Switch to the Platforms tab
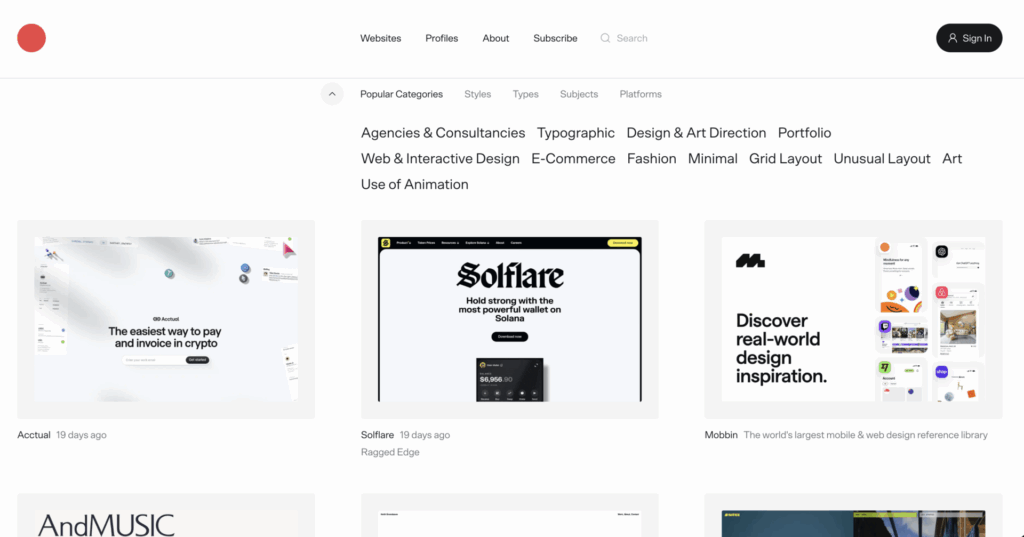This screenshot has height=537, width=1024. 641,94
